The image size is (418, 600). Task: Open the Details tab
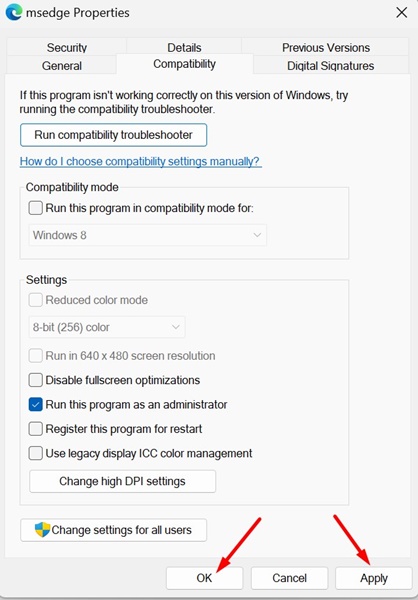point(184,47)
